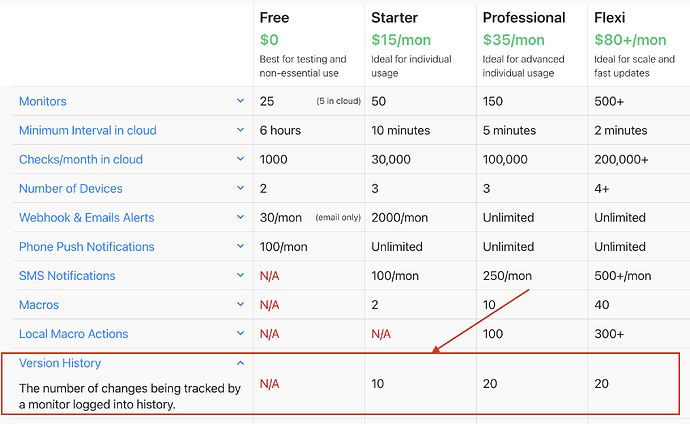This screenshot has width=690, height=424.
Task: Expand the Webhook & Emails Alerts chevron
Action: click(x=240, y=217)
